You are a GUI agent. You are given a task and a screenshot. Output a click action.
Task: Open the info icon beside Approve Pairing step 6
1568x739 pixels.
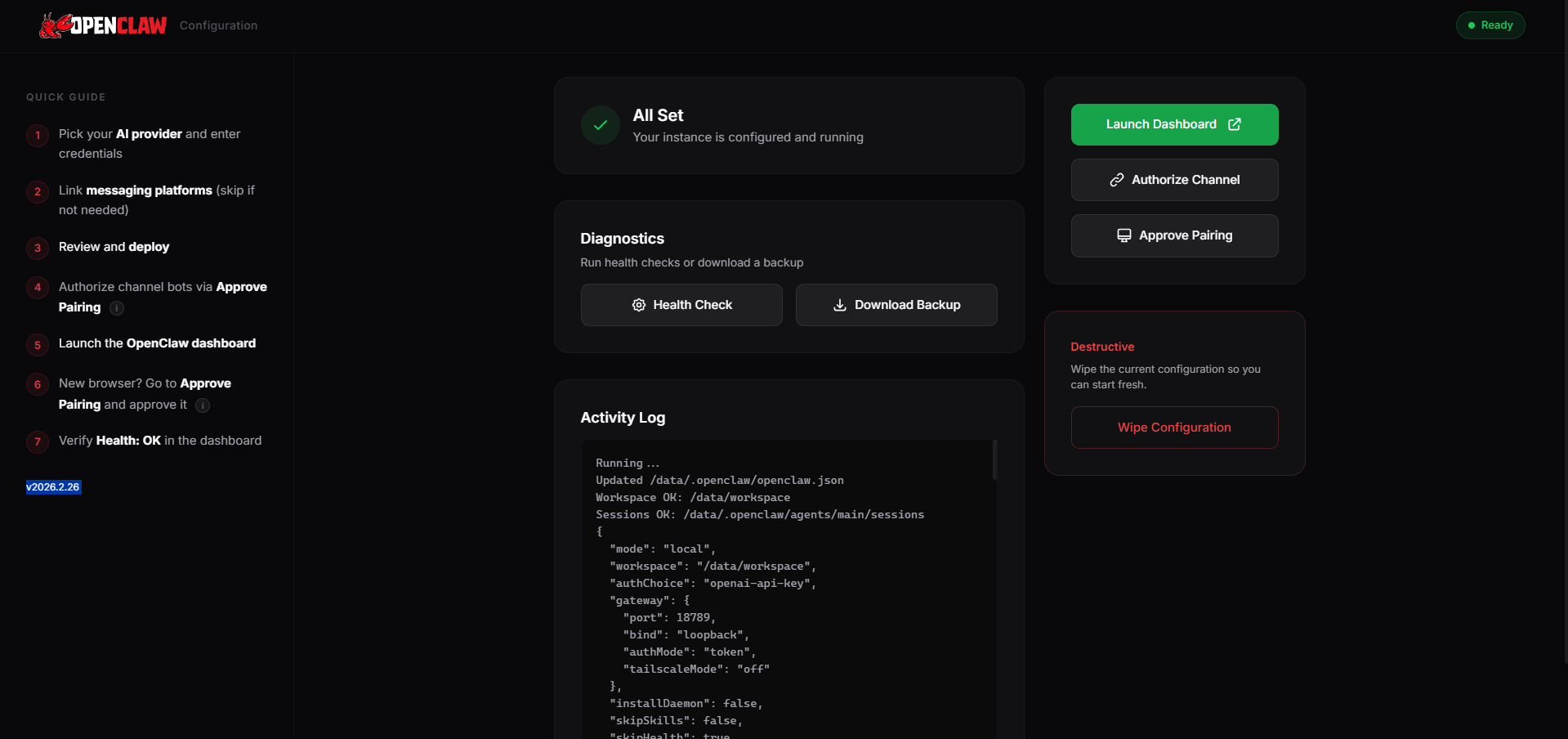(x=202, y=405)
